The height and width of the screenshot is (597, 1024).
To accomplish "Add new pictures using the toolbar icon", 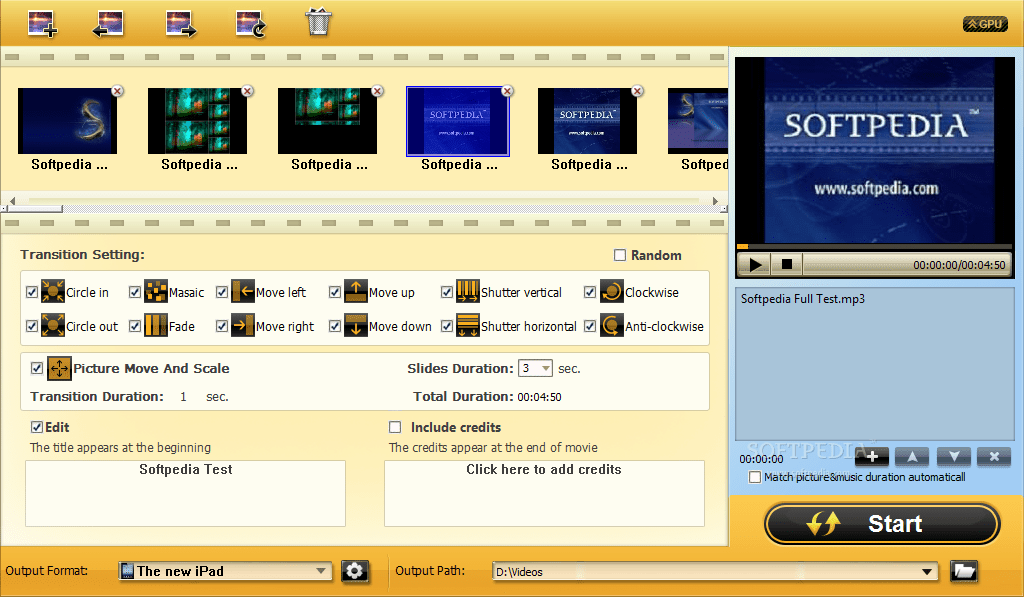I will pos(42,22).
